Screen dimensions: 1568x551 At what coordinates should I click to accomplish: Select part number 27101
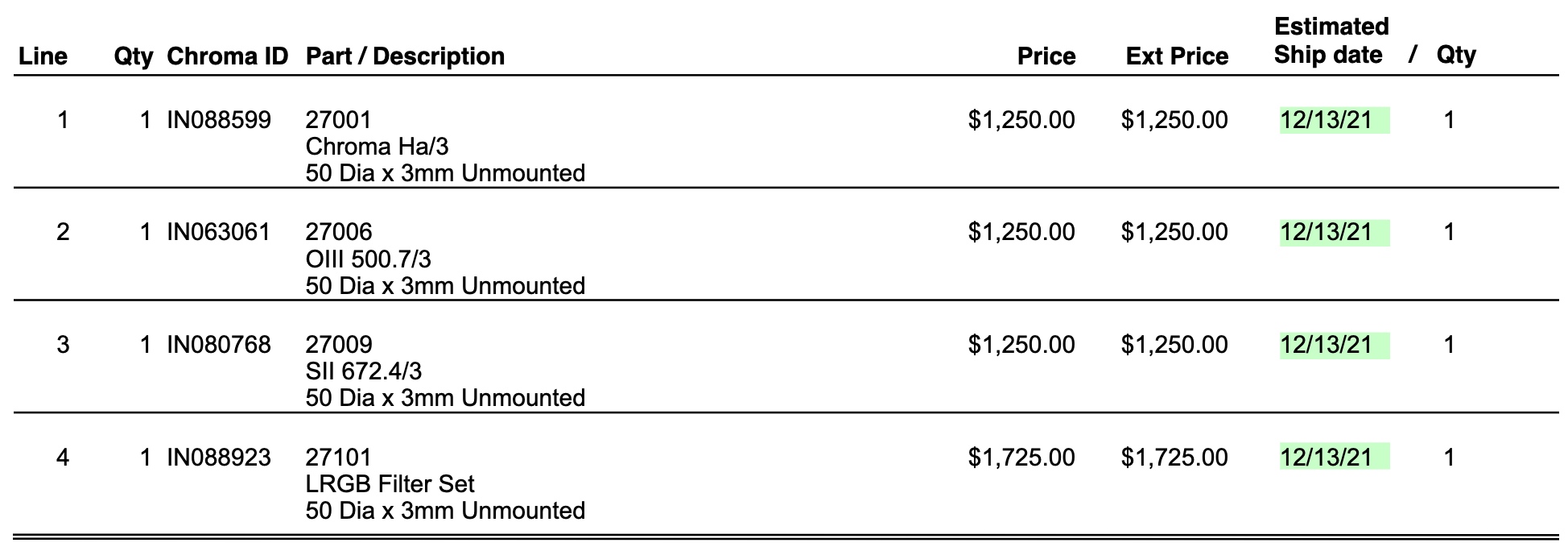tap(339, 458)
